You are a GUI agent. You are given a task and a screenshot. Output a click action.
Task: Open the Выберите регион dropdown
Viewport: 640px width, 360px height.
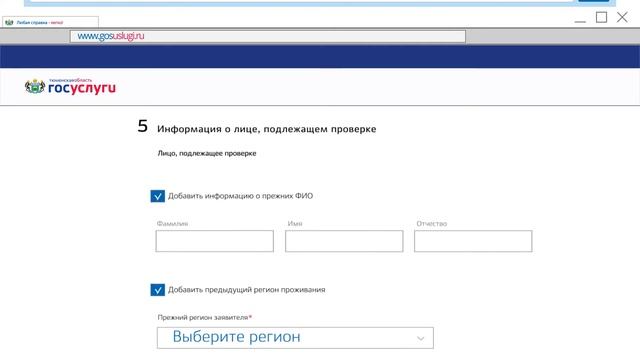pyautogui.click(x=295, y=338)
